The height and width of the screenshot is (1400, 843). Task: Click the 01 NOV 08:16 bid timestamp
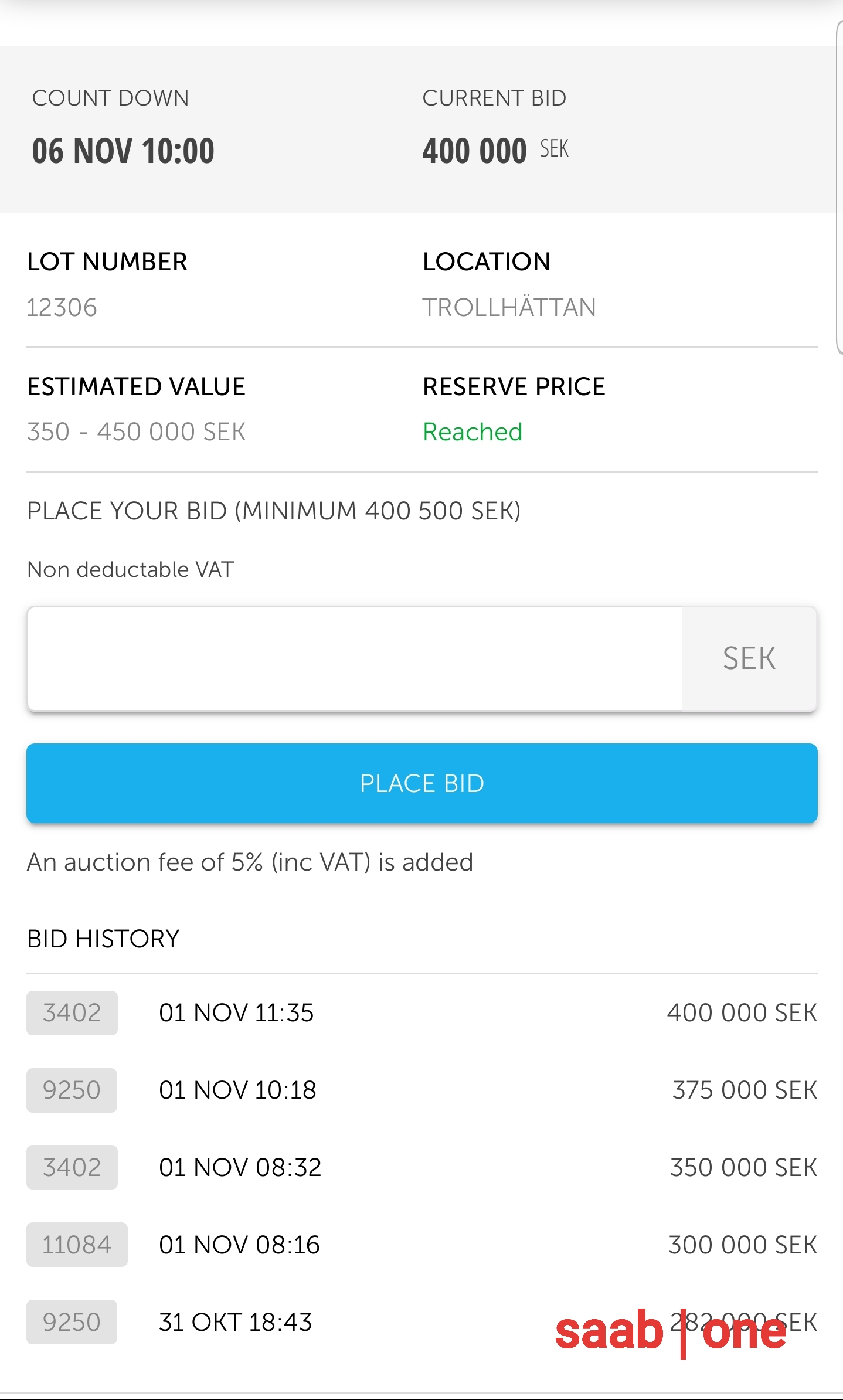point(239,1245)
